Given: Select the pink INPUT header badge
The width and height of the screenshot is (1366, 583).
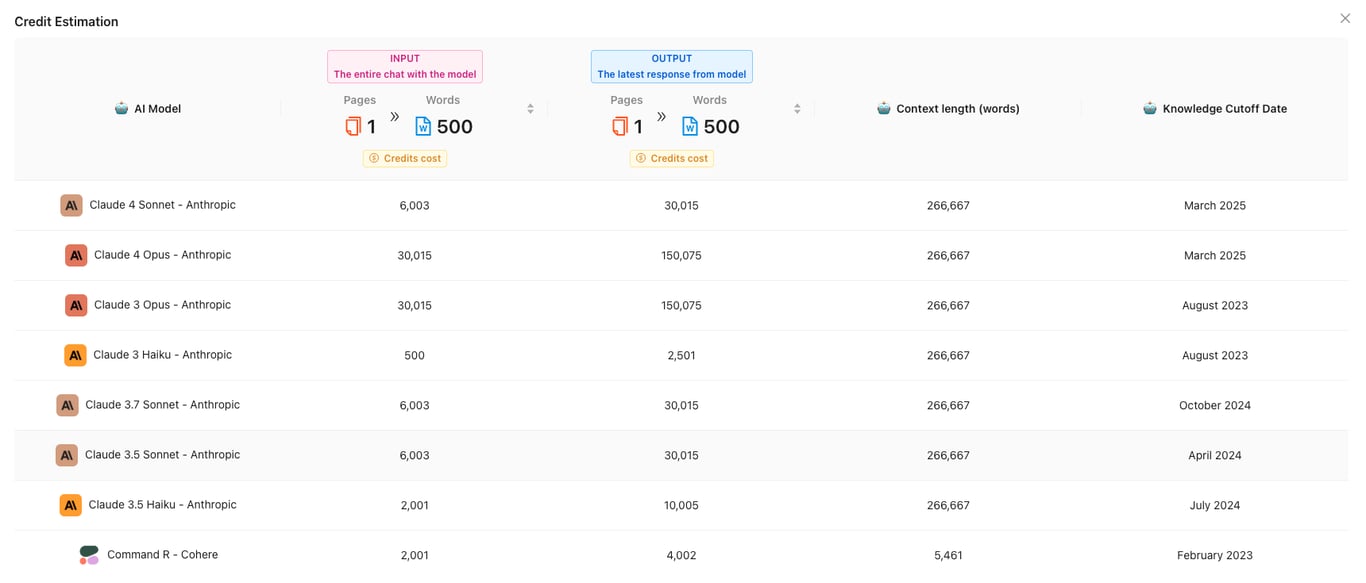Looking at the screenshot, I should pos(404,65).
